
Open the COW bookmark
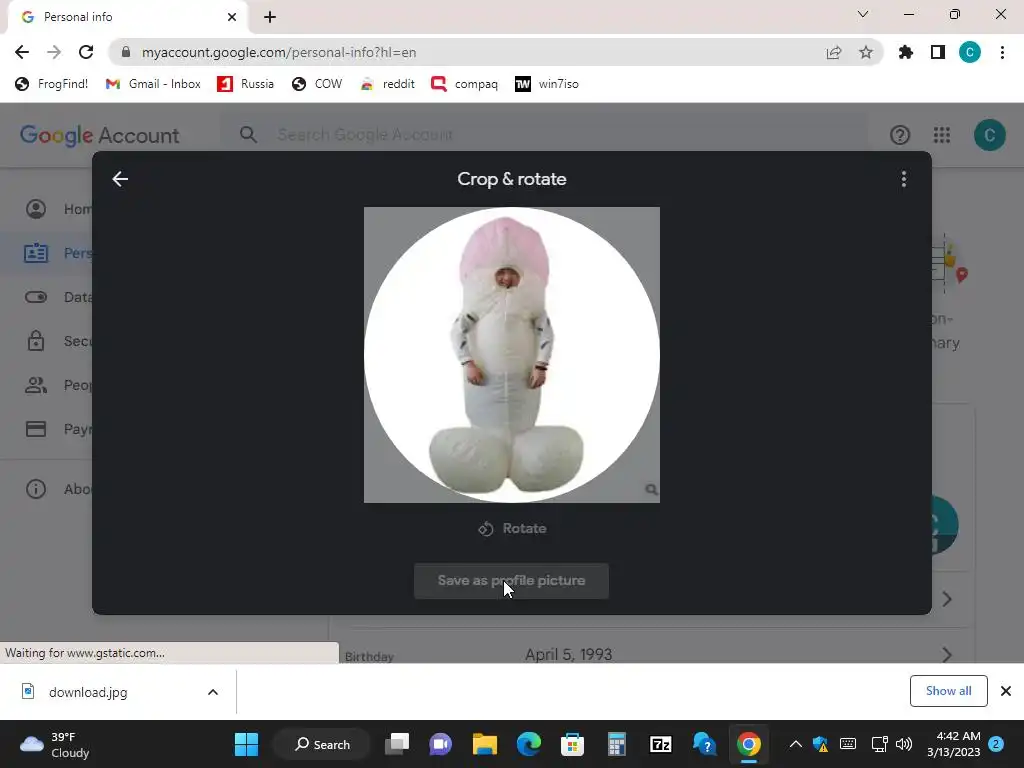point(317,84)
